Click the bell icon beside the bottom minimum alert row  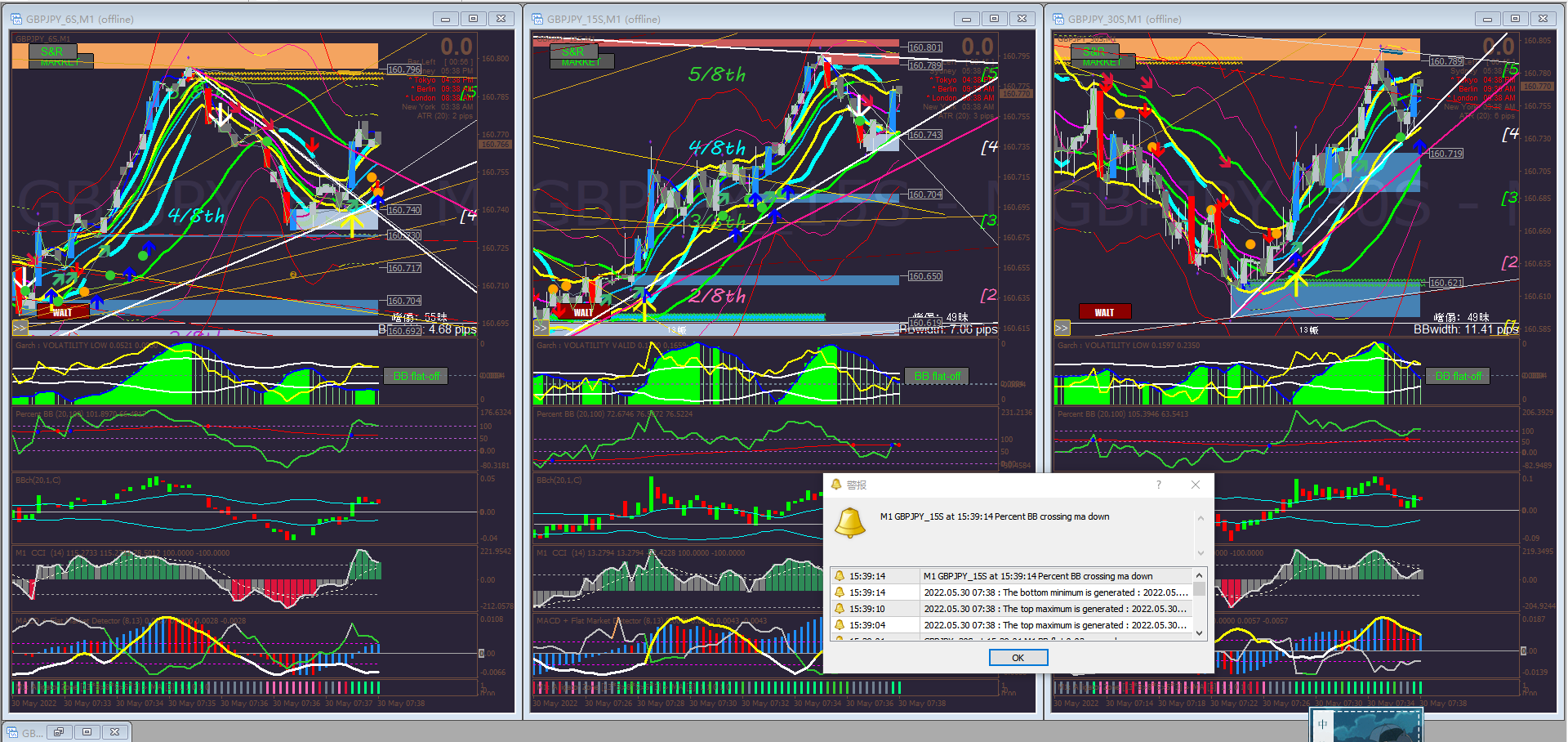point(839,592)
